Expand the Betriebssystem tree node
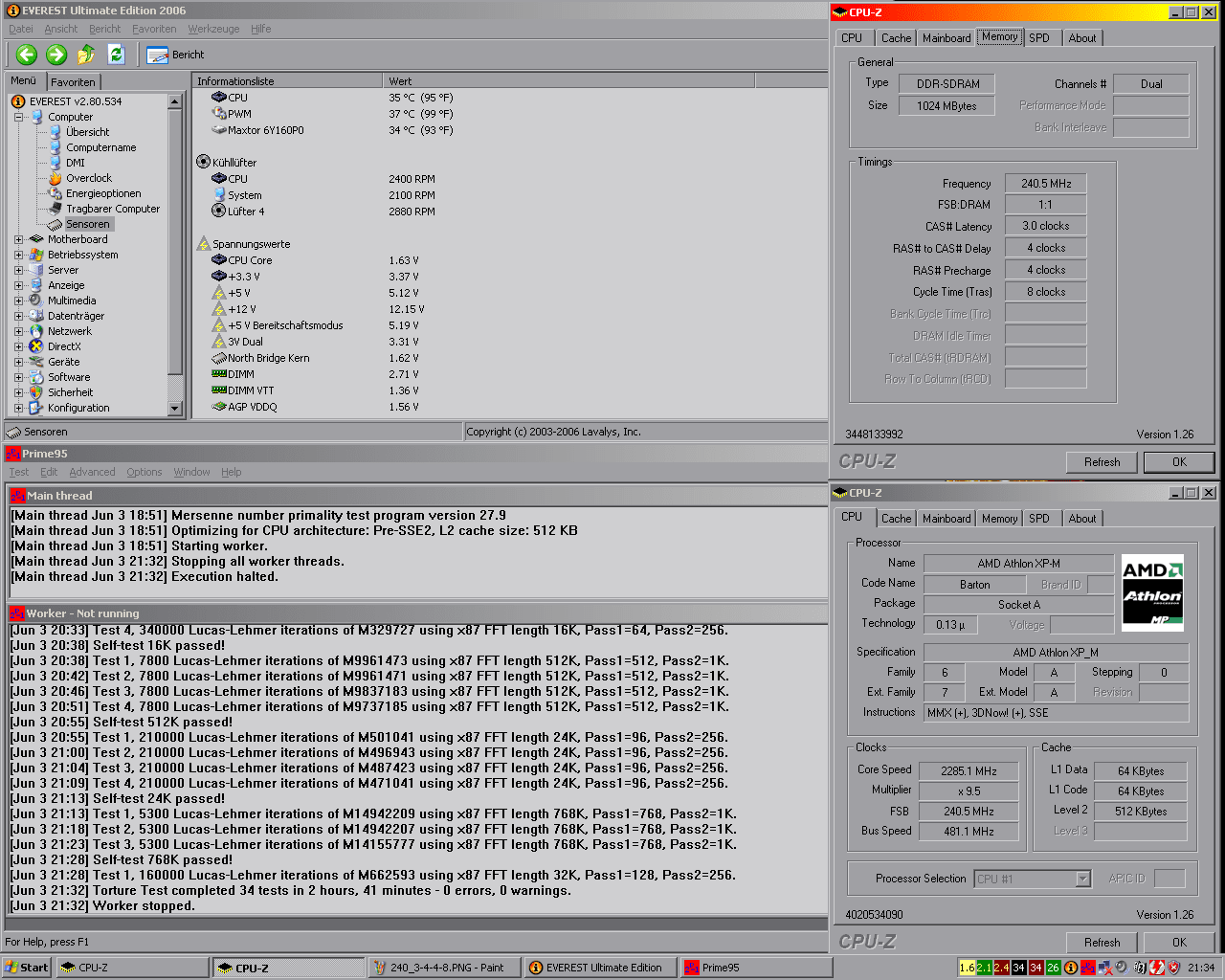This screenshot has width=1225, height=980. 18,255
